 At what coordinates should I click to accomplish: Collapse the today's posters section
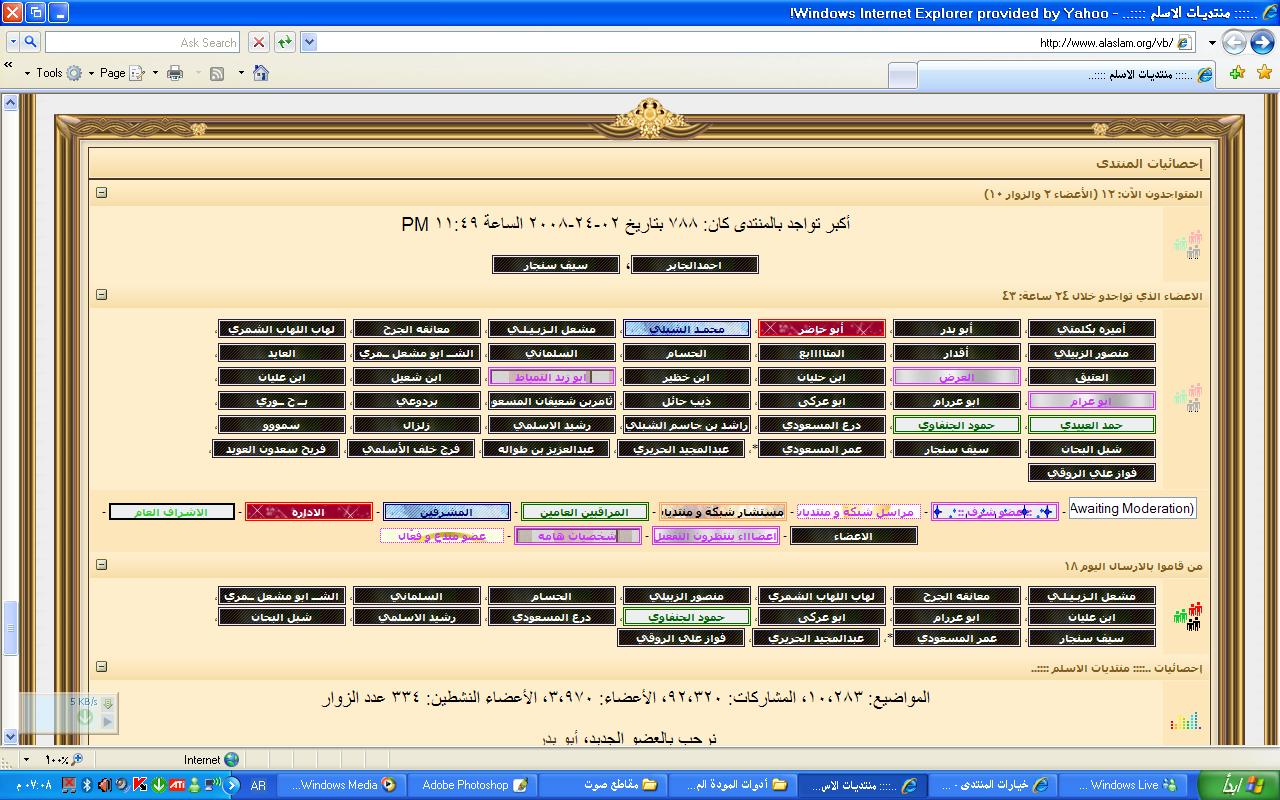pos(101,565)
